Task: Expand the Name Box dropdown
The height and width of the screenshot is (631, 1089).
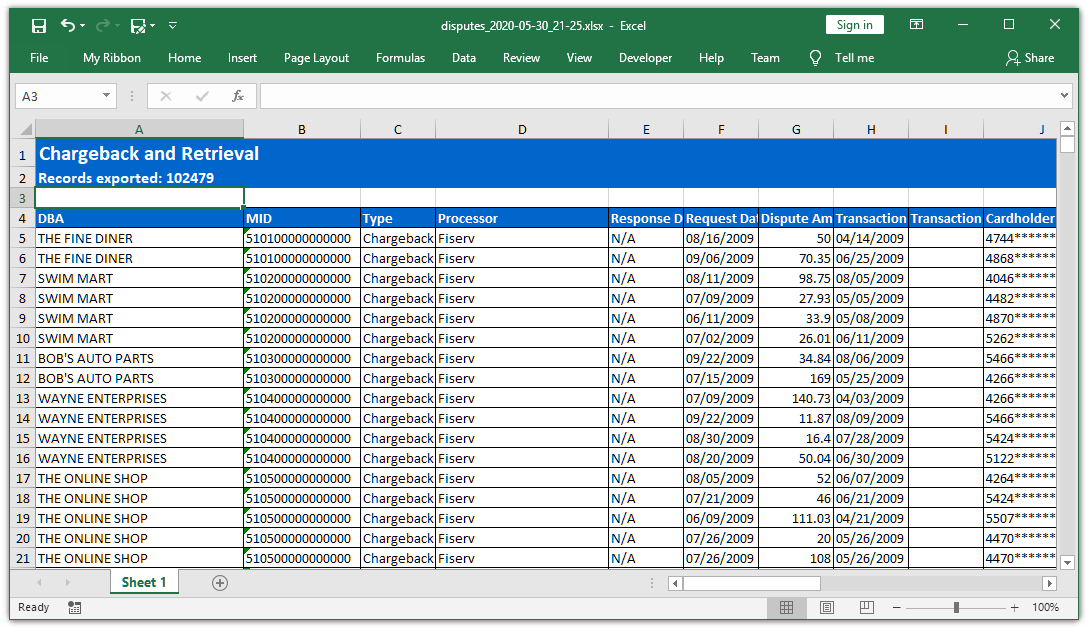Action: pyautogui.click(x=107, y=96)
